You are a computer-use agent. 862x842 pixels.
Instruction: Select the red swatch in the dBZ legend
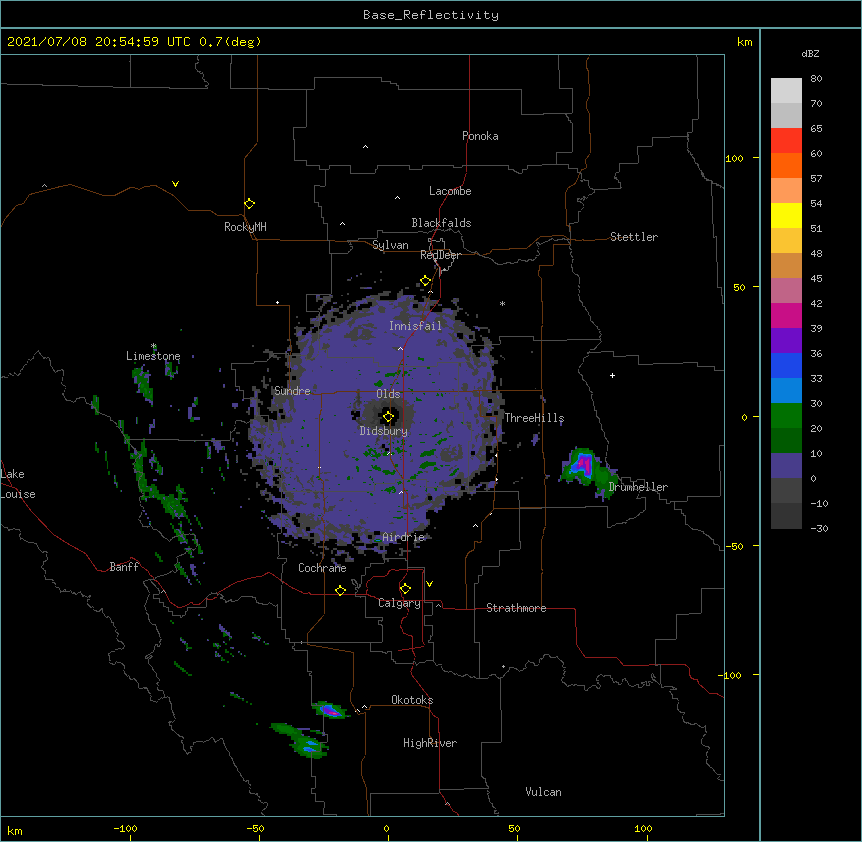pos(786,141)
